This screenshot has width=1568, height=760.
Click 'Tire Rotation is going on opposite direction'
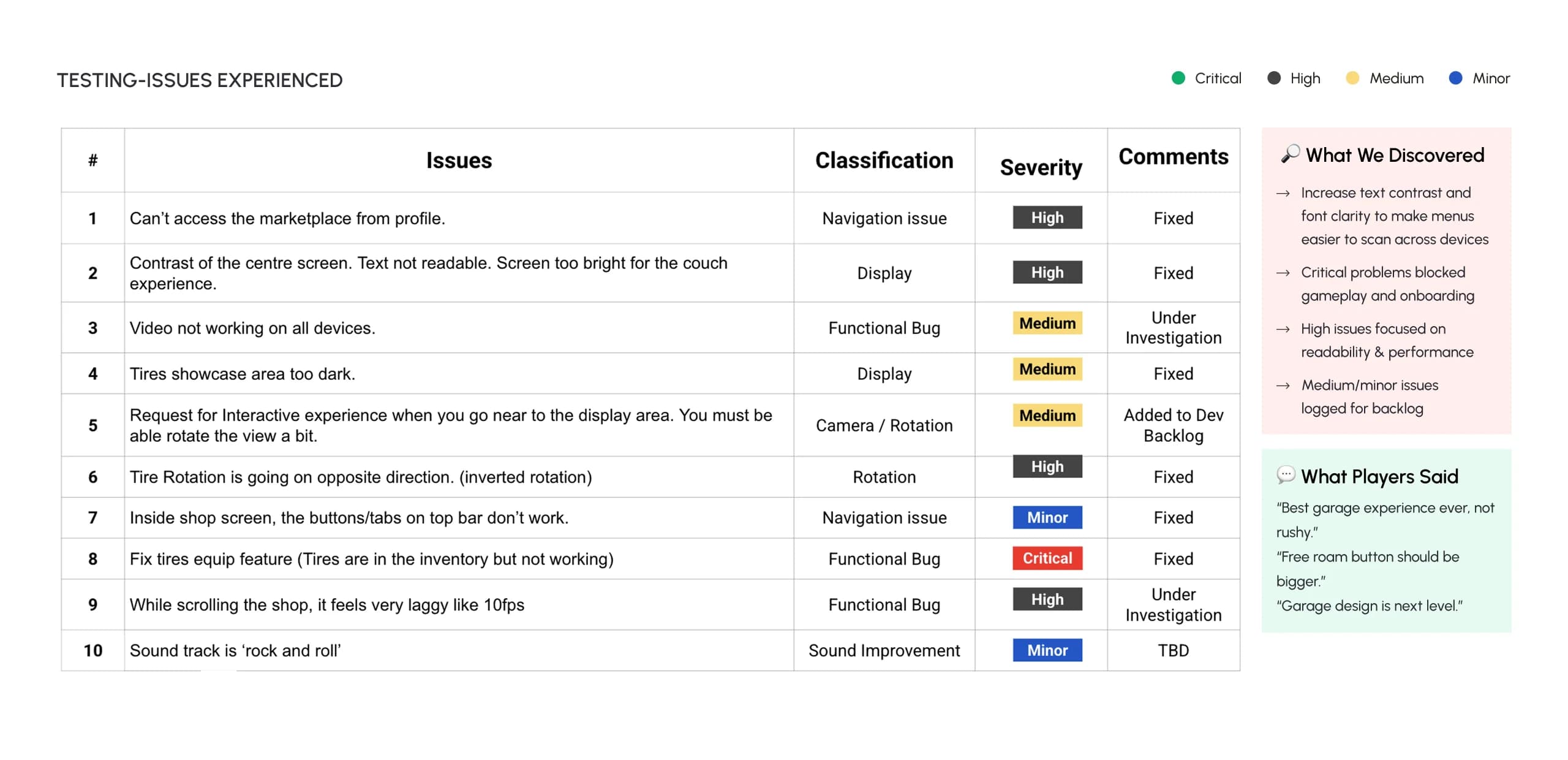361,477
